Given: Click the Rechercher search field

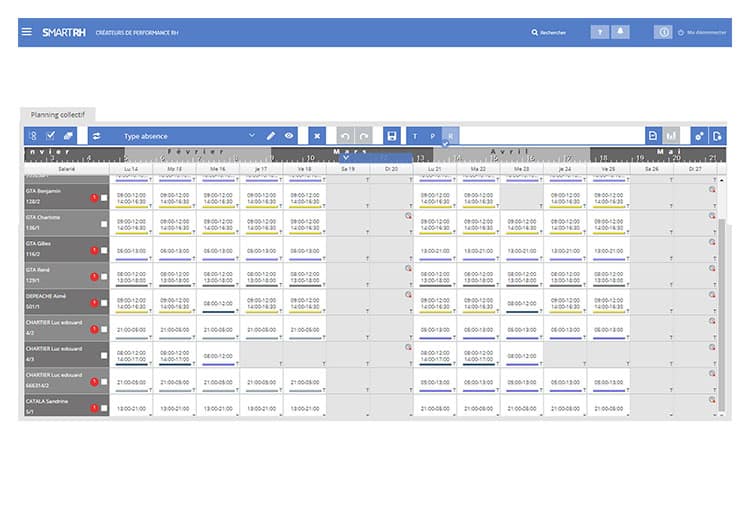Looking at the screenshot, I should point(550,32).
